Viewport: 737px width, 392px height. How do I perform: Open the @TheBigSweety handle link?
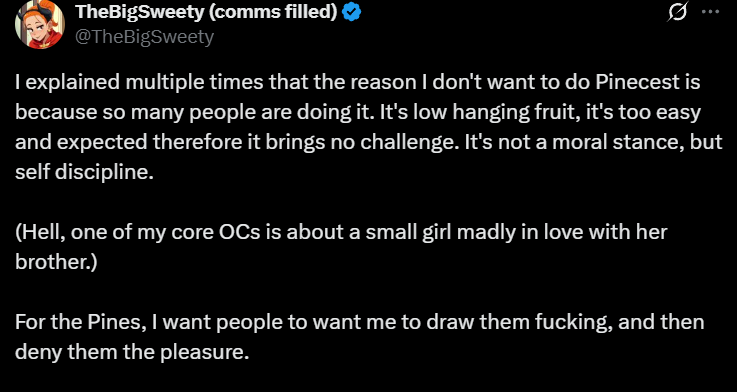pos(144,37)
